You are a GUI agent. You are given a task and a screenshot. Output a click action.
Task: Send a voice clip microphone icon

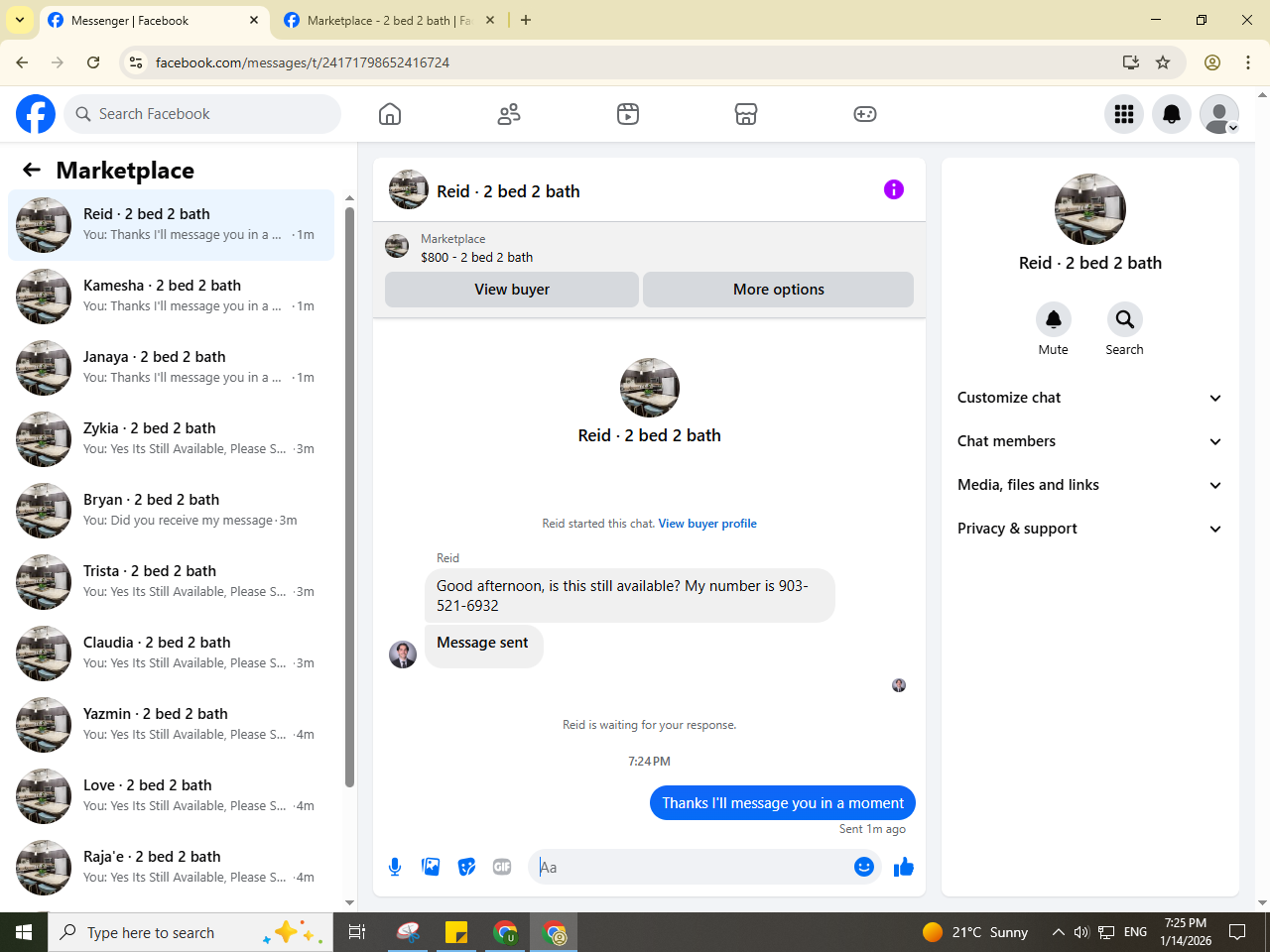coord(395,867)
